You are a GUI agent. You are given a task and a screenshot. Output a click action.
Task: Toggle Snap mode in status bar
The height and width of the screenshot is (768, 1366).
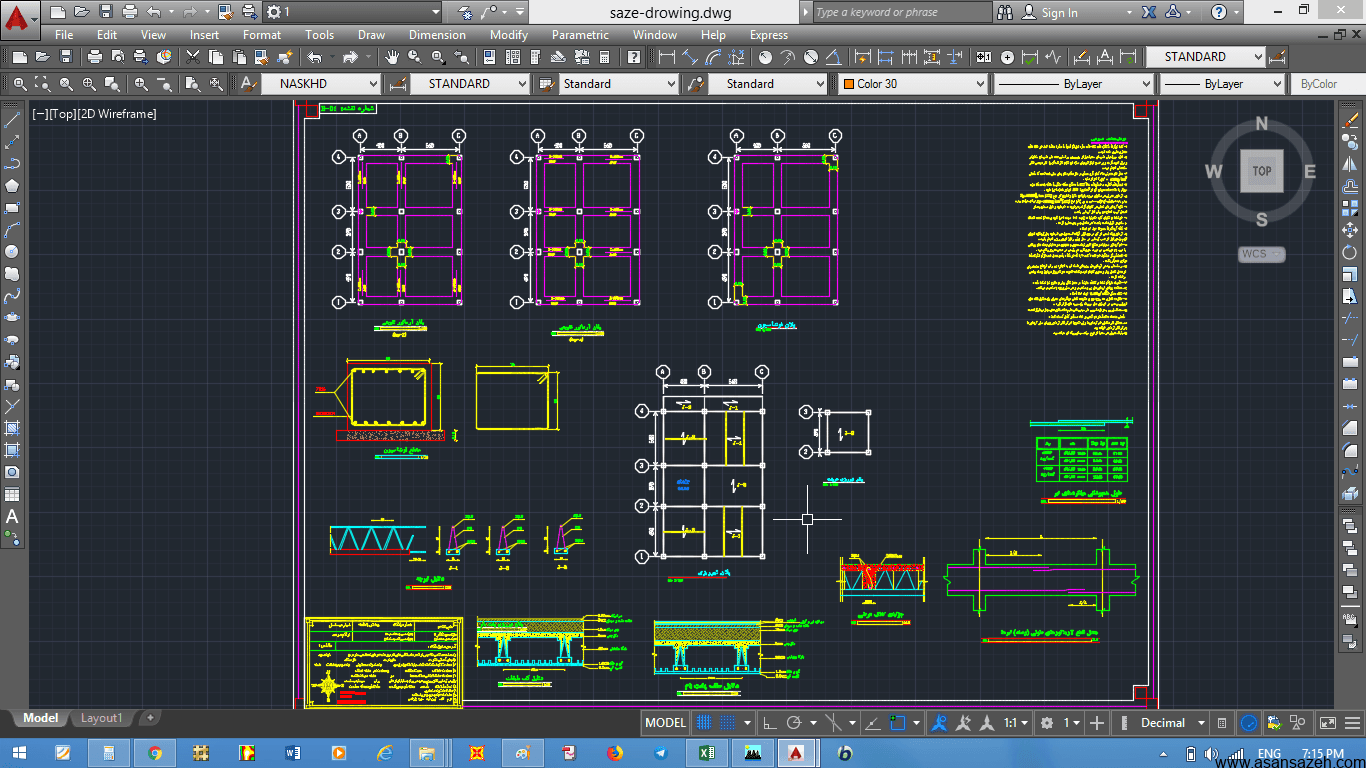pyautogui.click(x=728, y=722)
